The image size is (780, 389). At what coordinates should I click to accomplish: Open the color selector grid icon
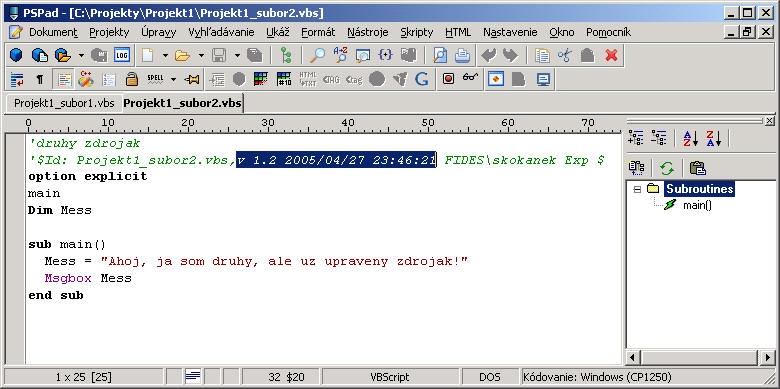click(x=261, y=79)
